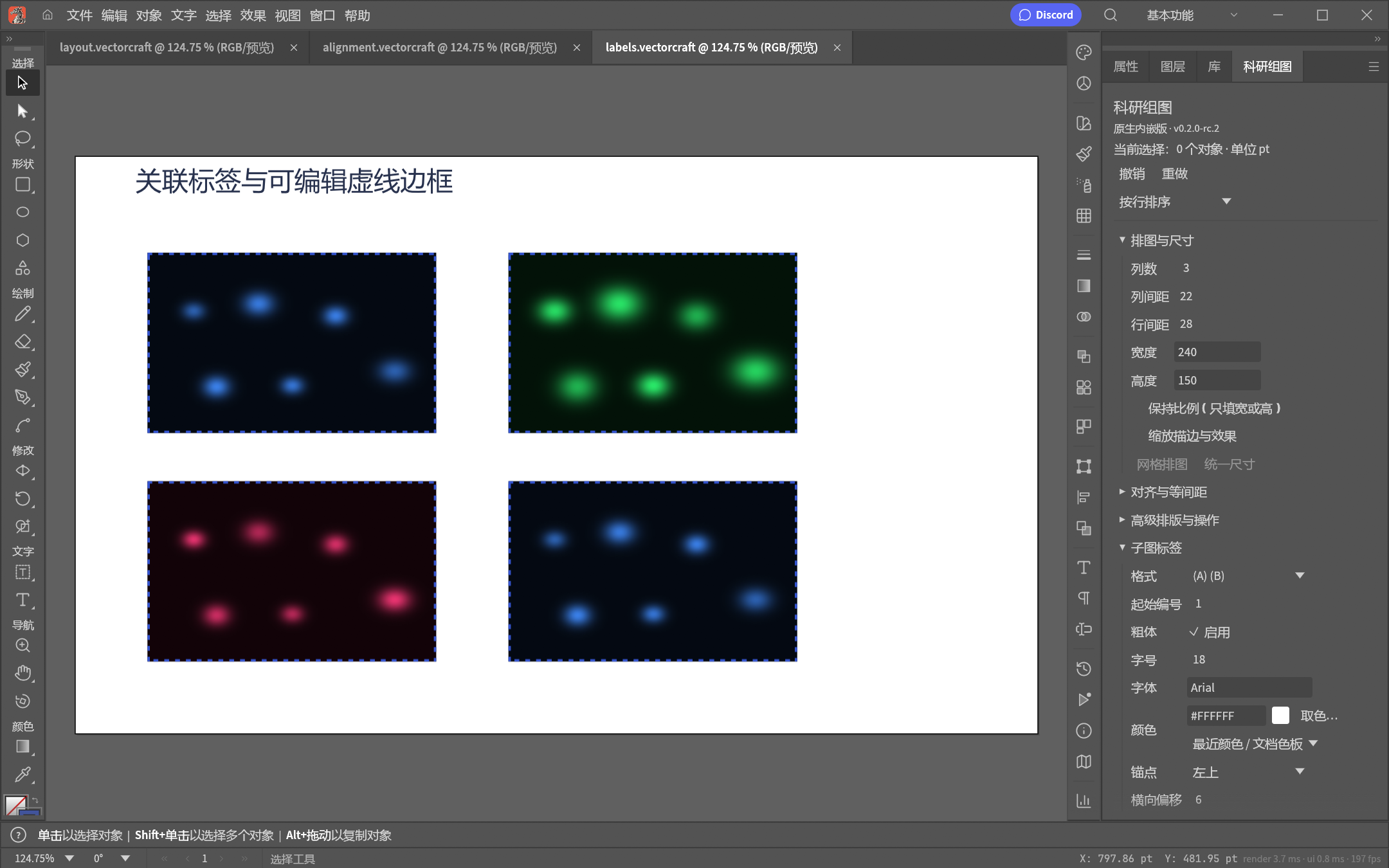Open the 按行排序 dropdown
This screenshot has width=1389, height=868.
pos(1175,202)
